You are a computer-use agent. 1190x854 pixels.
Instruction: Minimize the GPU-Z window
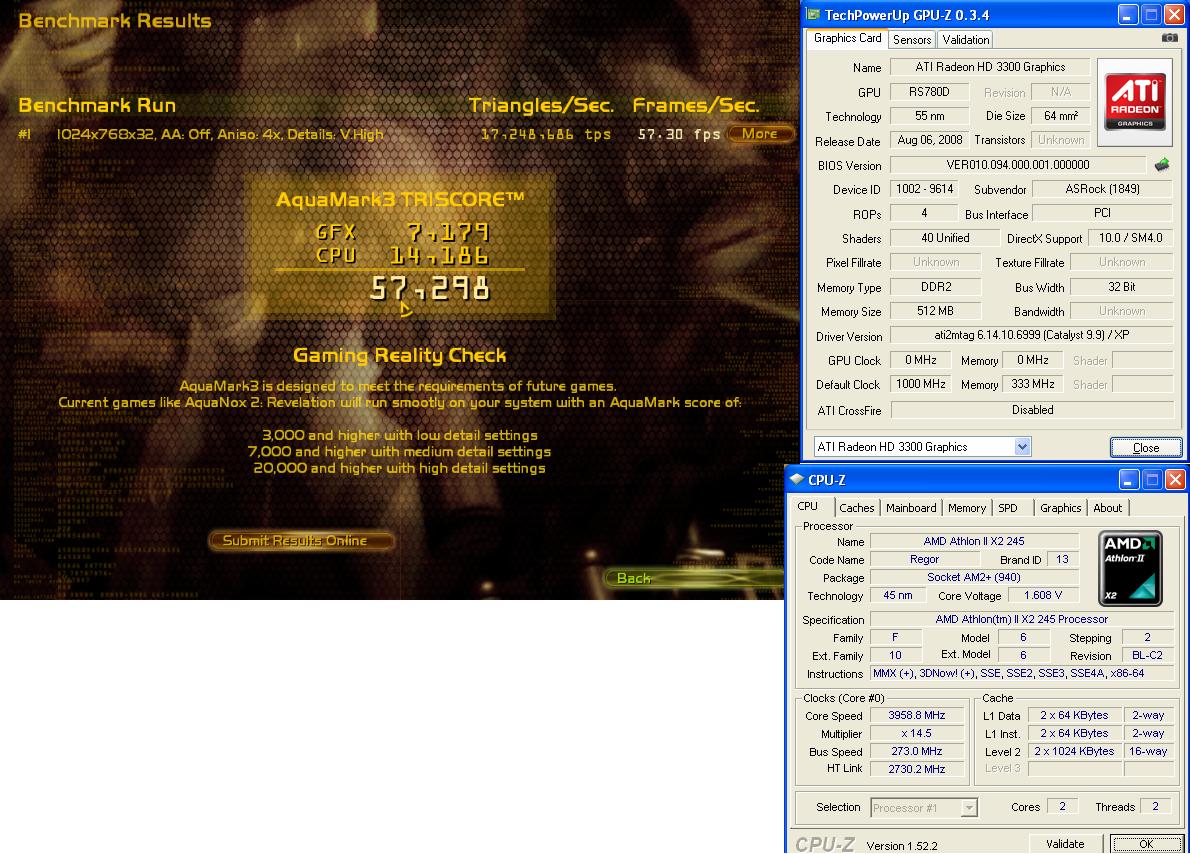coord(1127,14)
